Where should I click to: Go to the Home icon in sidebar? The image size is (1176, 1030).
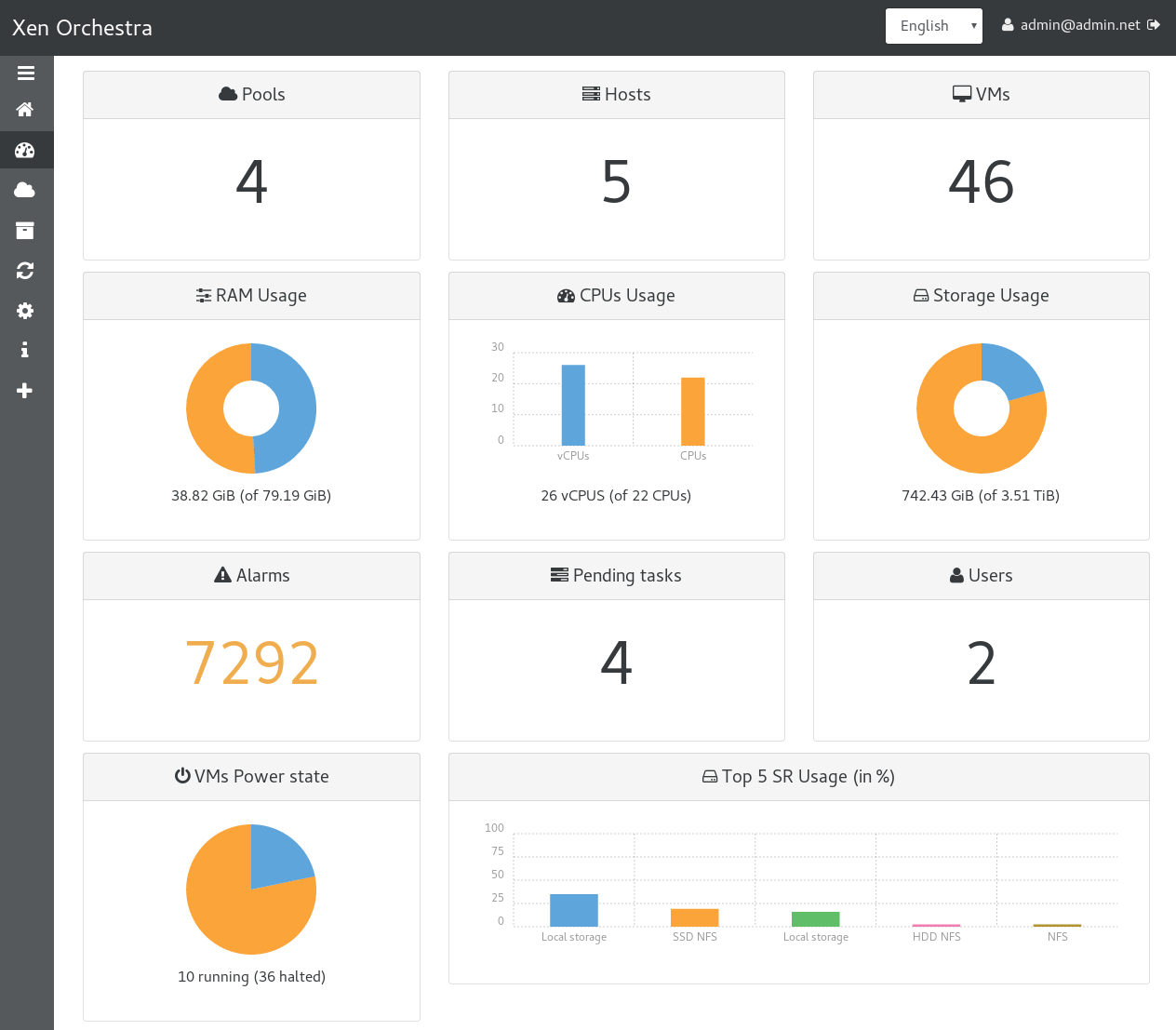25,110
